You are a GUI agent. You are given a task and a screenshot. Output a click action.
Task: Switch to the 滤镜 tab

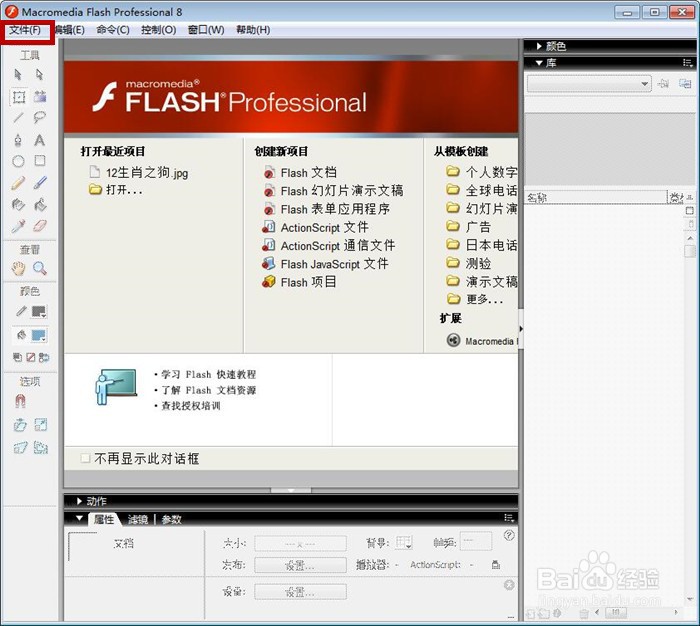[138, 519]
